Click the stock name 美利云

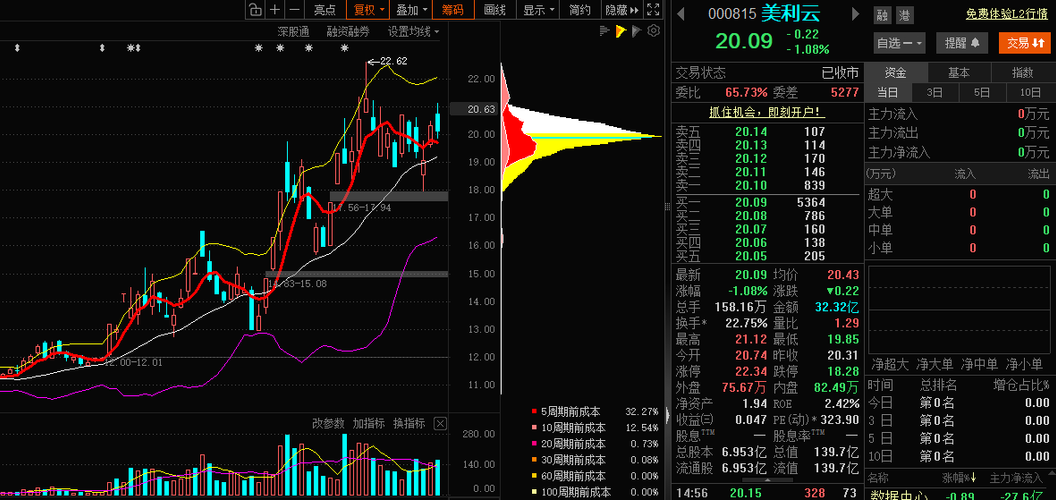point(791,13)
